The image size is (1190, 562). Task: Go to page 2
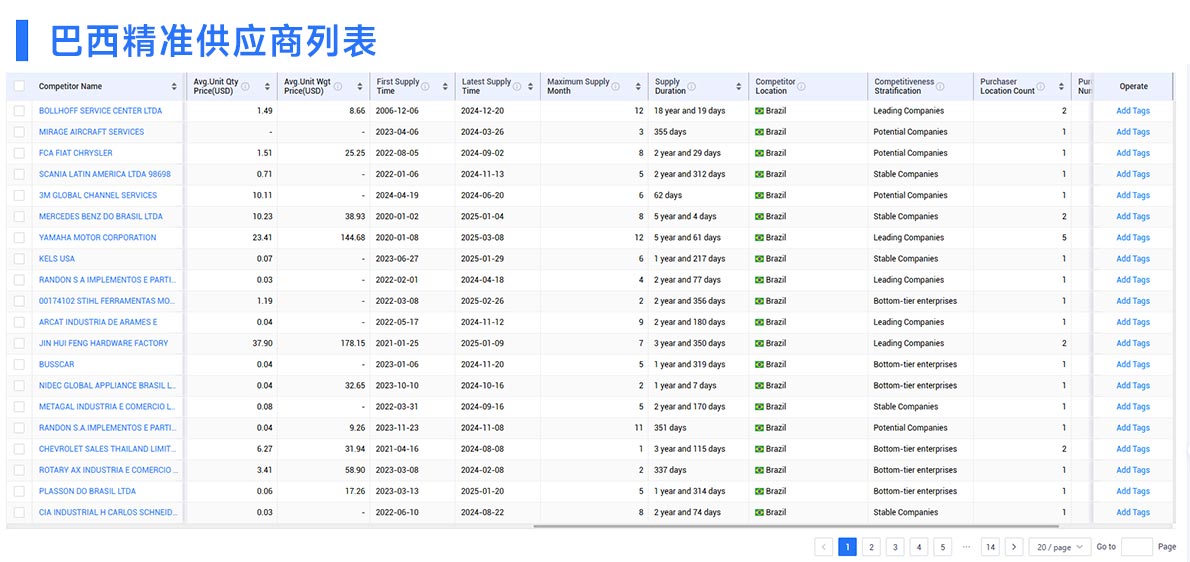[x=871, y=546]
